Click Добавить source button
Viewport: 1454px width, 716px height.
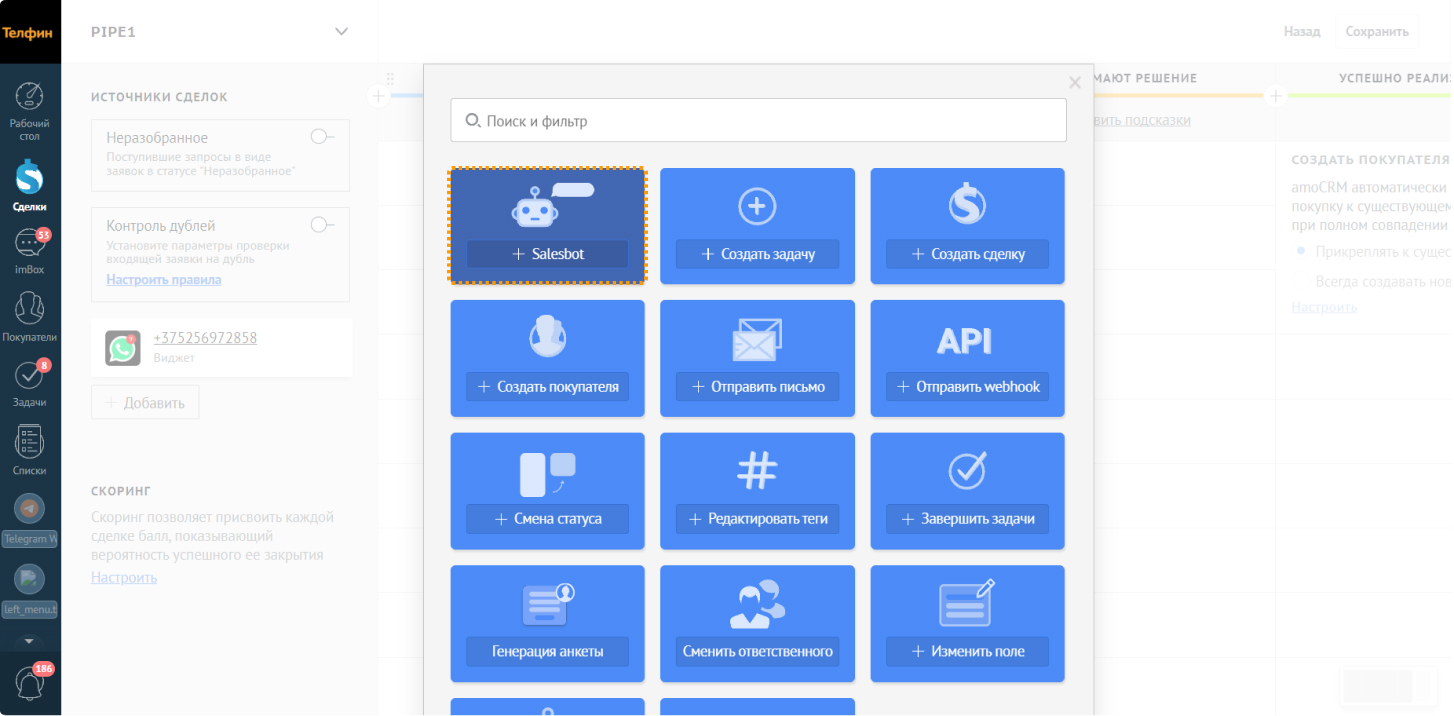[145, 403]
